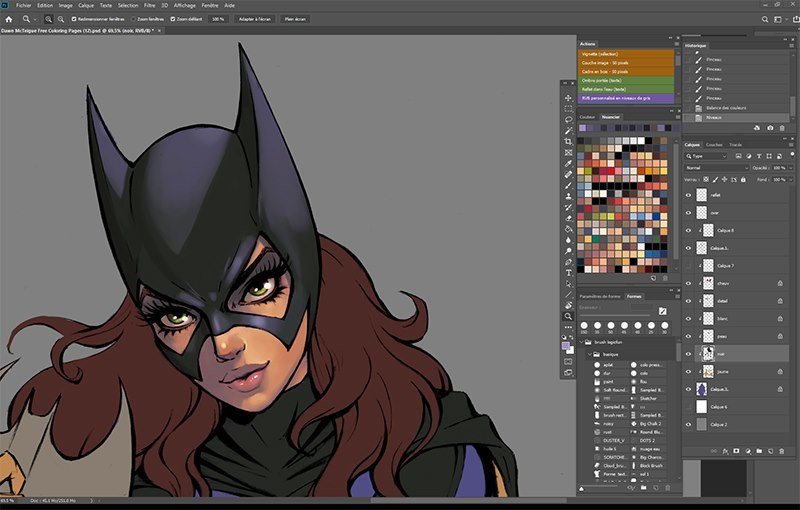Select the Crop tool
The image size is (800, 510).
[x=568, y=141]
